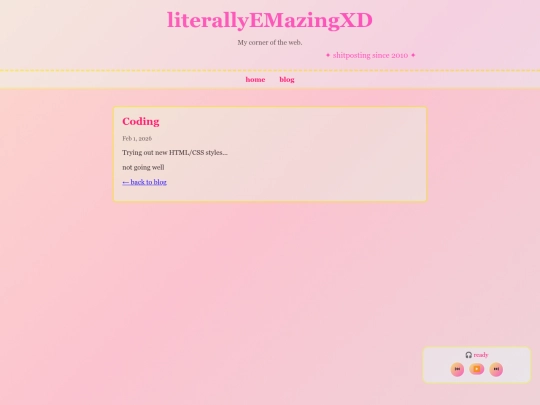Click the 'shitposting since 2010' marquee text

click(x=370, y=55)
